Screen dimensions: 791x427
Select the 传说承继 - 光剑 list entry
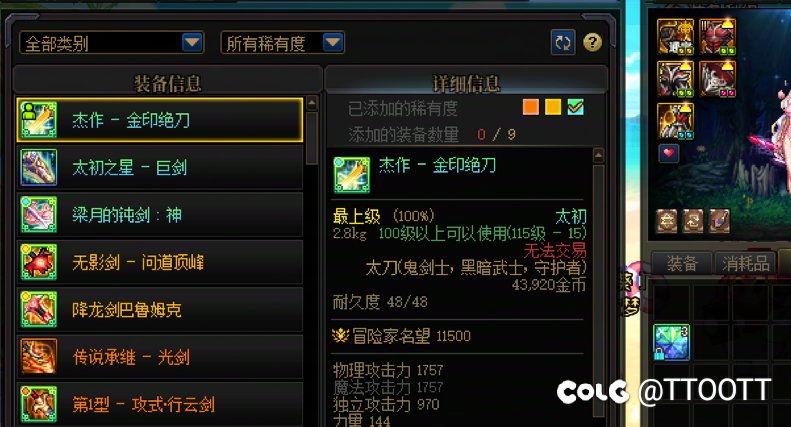pyautogui.click(x=160, y=357)
